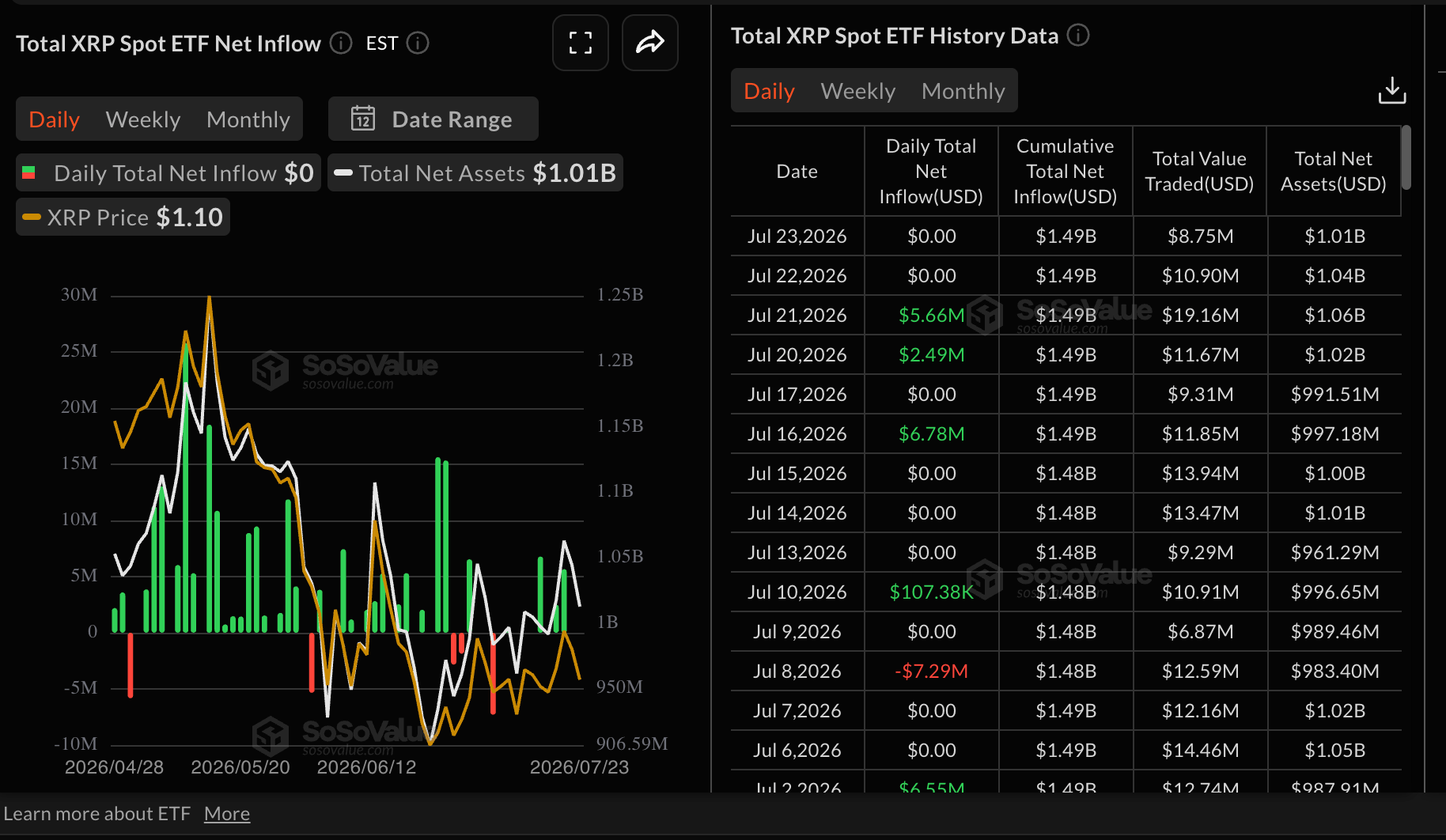This screenshot has height=840, width=1446.
Task: Click $997.18M net assets value
Action: point(1335,433)
